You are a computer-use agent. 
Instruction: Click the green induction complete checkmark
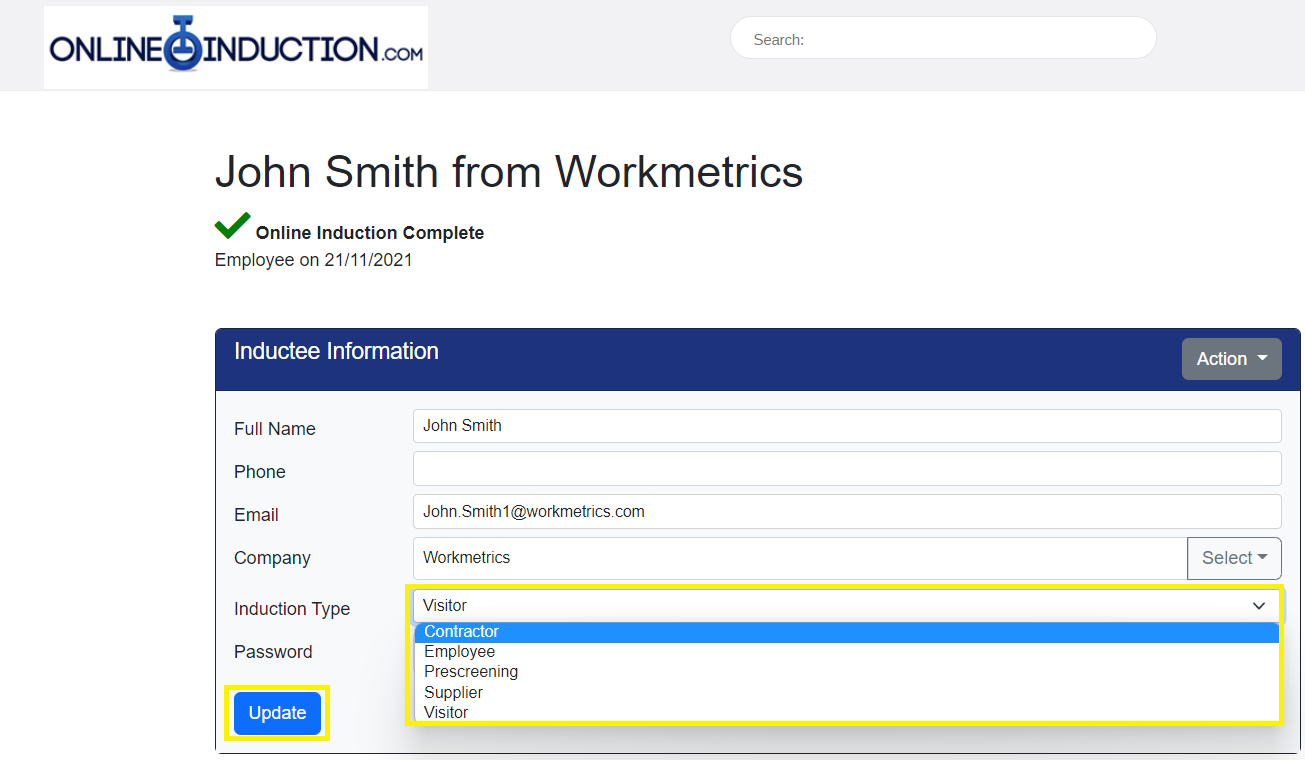click(x=232, y=226)
